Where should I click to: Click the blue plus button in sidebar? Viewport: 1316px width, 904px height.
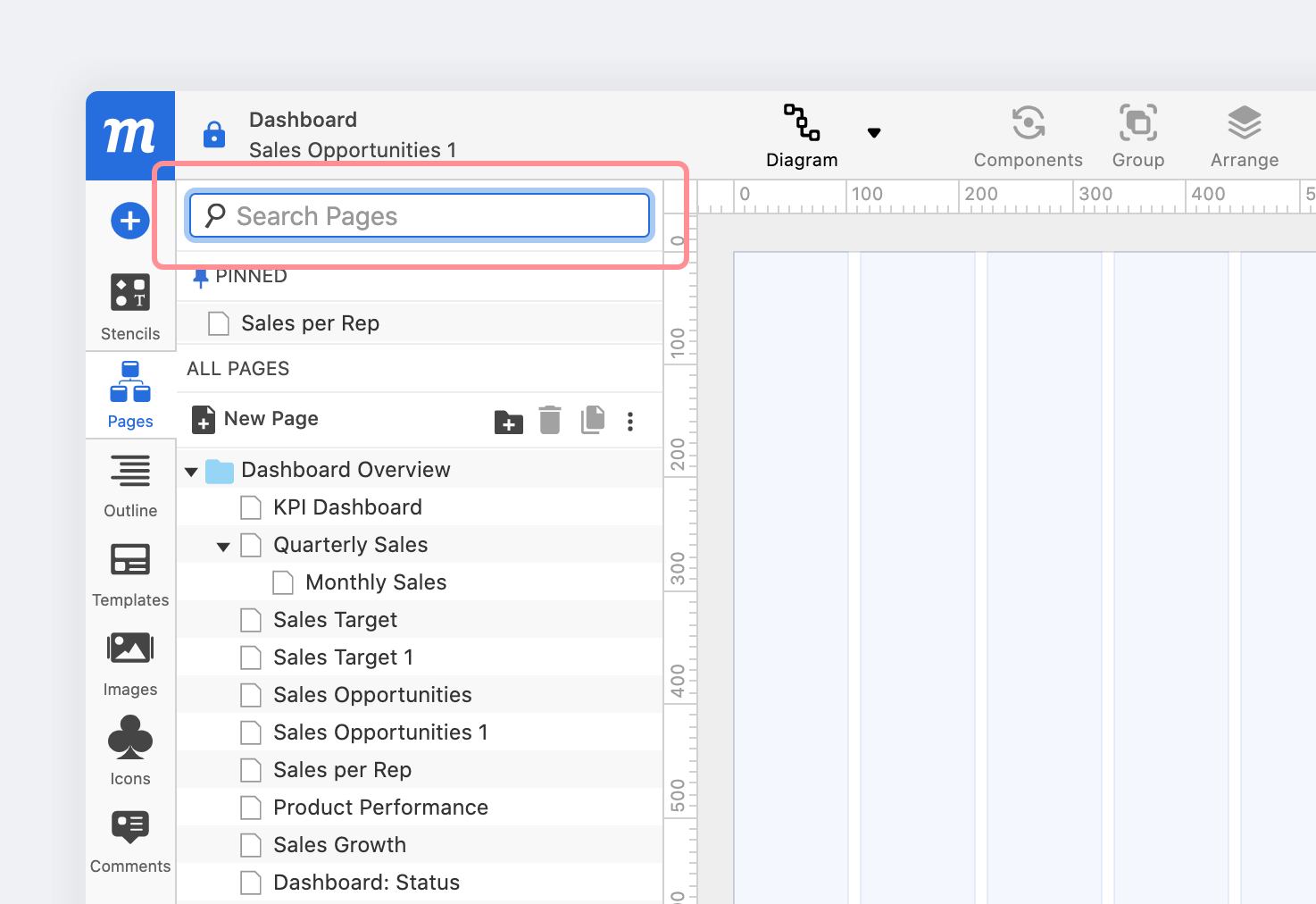[x=129, y=221]
